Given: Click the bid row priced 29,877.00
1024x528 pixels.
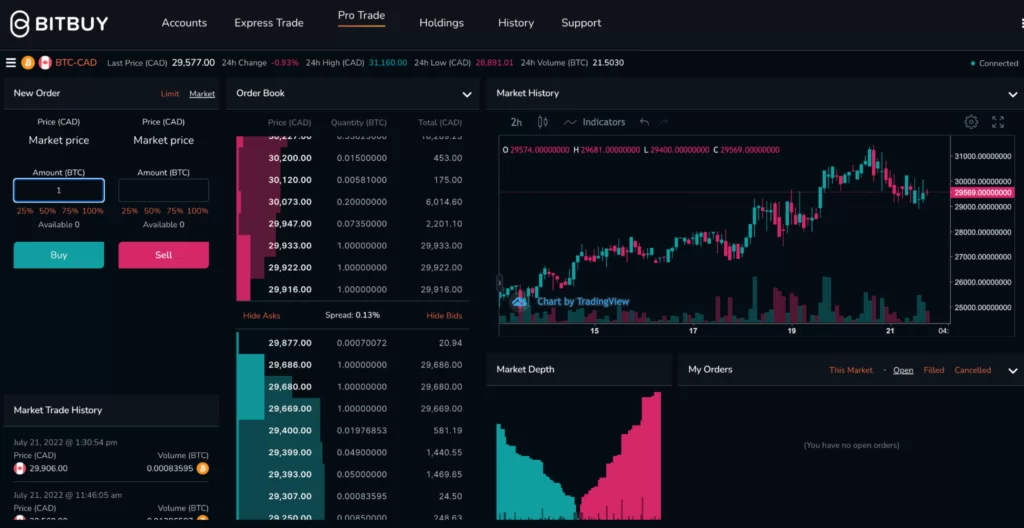Looking at the screenshot, I should click(352, 343).
